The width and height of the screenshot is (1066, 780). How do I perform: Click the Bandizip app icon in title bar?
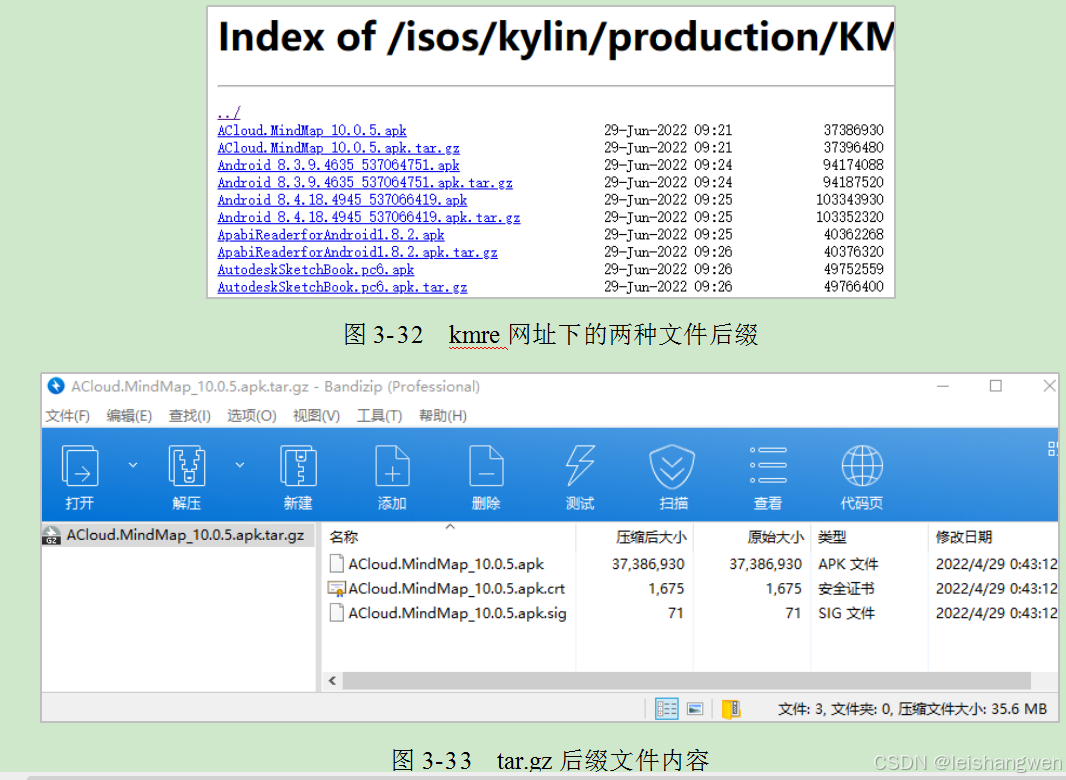[x=56, y=386]
